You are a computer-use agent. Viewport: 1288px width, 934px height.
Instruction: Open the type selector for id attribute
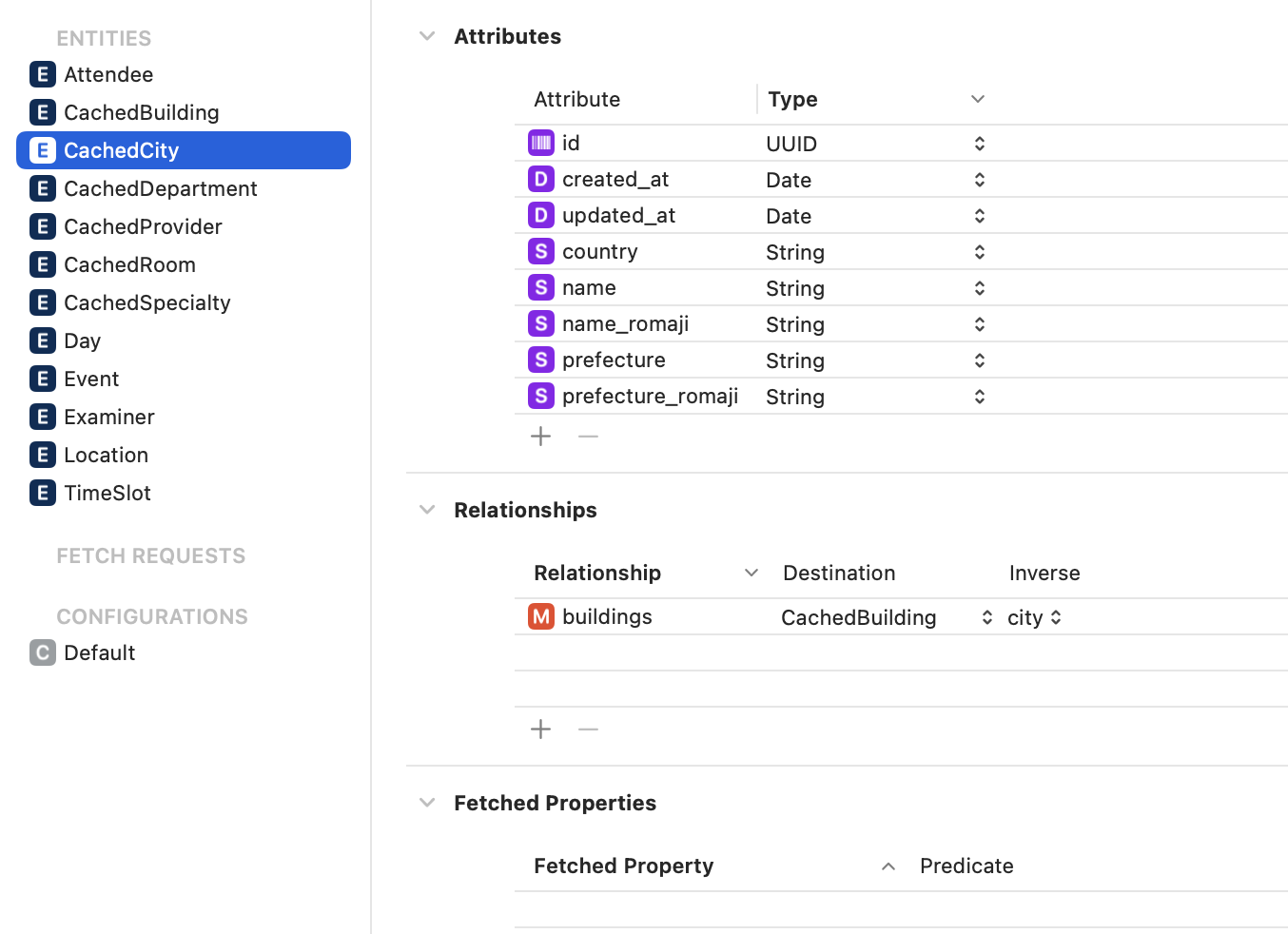979,144
